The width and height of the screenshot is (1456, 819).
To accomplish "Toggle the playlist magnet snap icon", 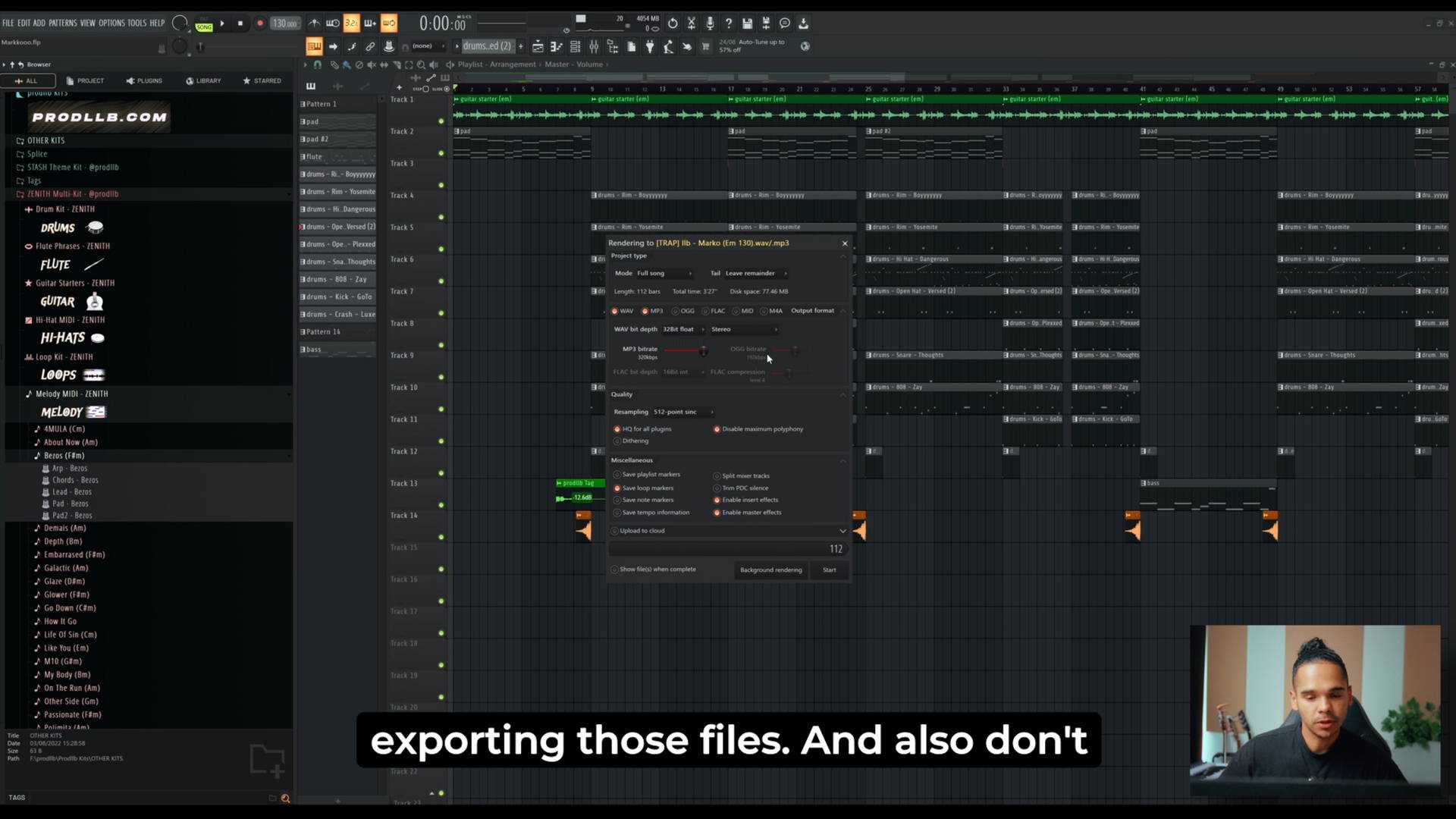I will 318,65.
